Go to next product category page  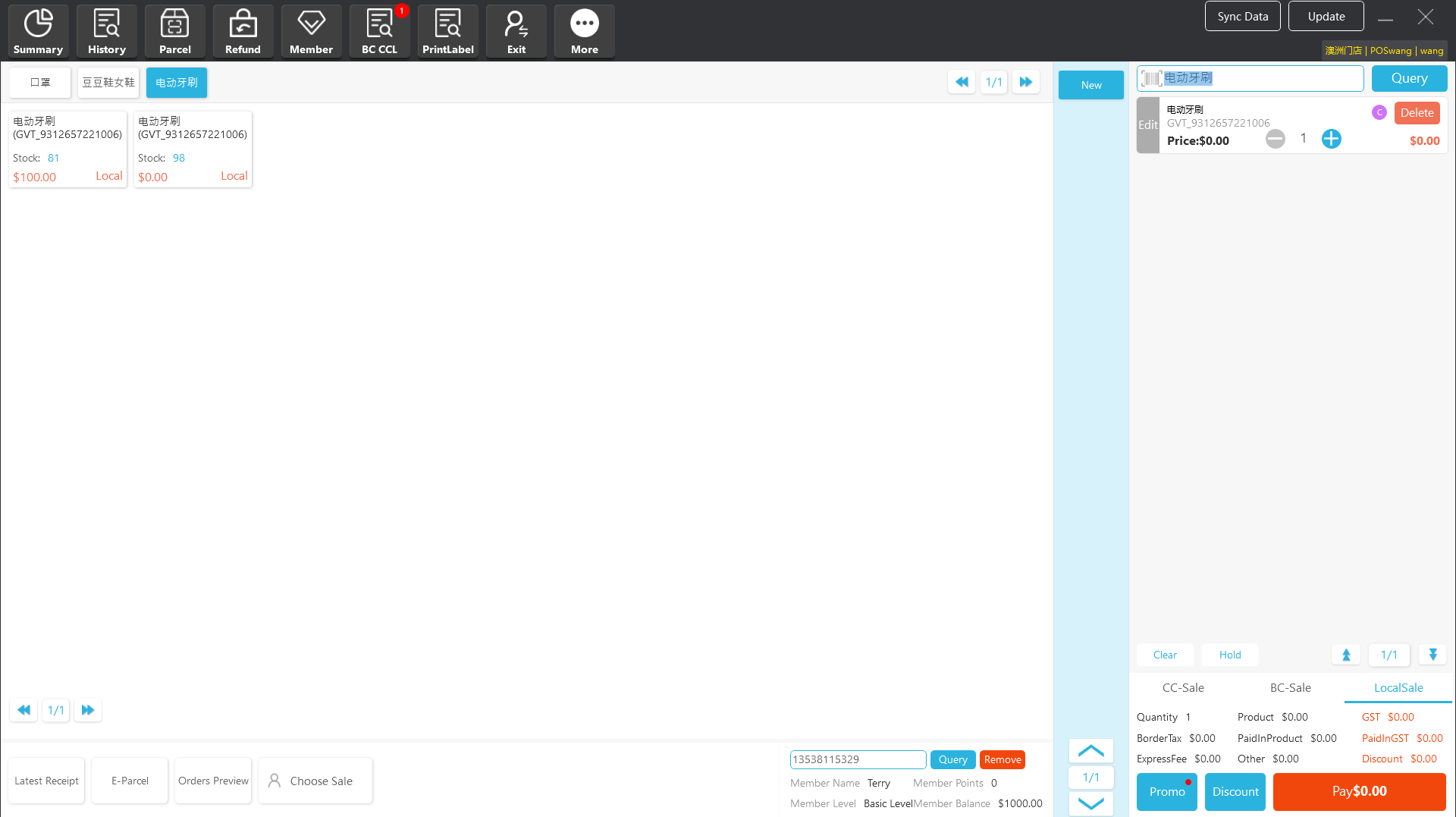(1025, 82)
